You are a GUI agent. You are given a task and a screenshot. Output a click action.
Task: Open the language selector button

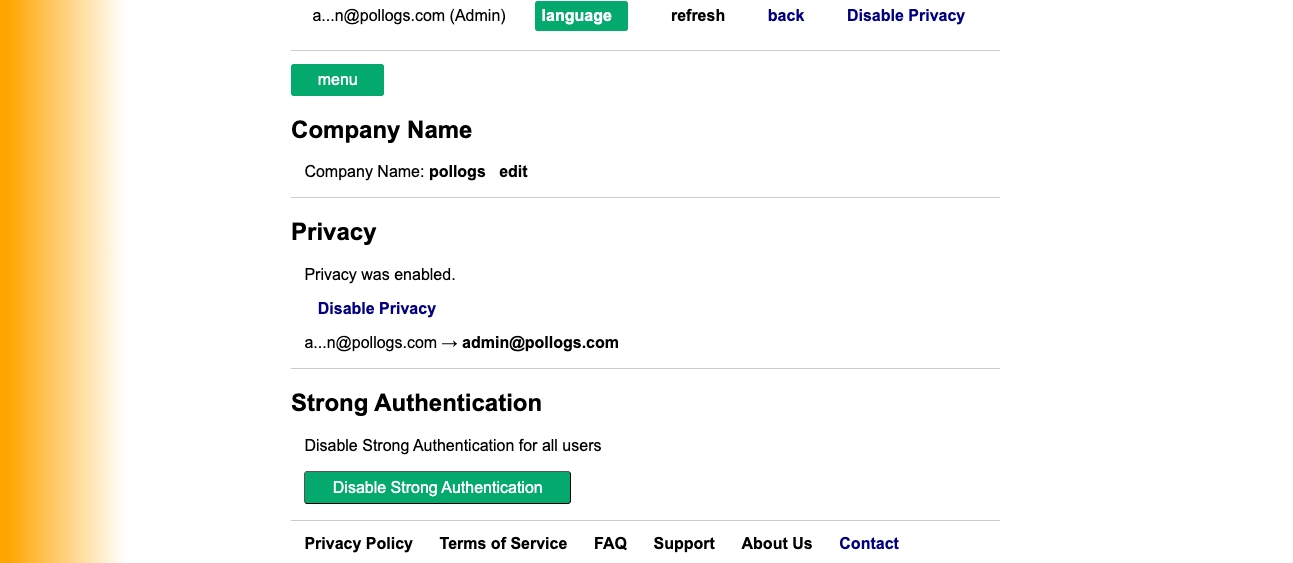coord(581,16)
